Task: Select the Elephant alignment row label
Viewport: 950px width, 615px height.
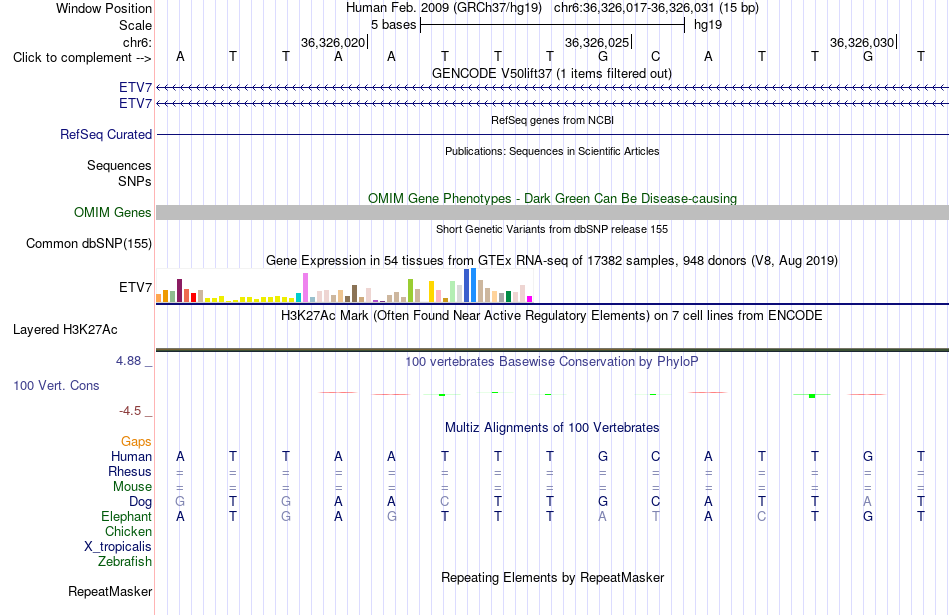Action: pos(126,516)
